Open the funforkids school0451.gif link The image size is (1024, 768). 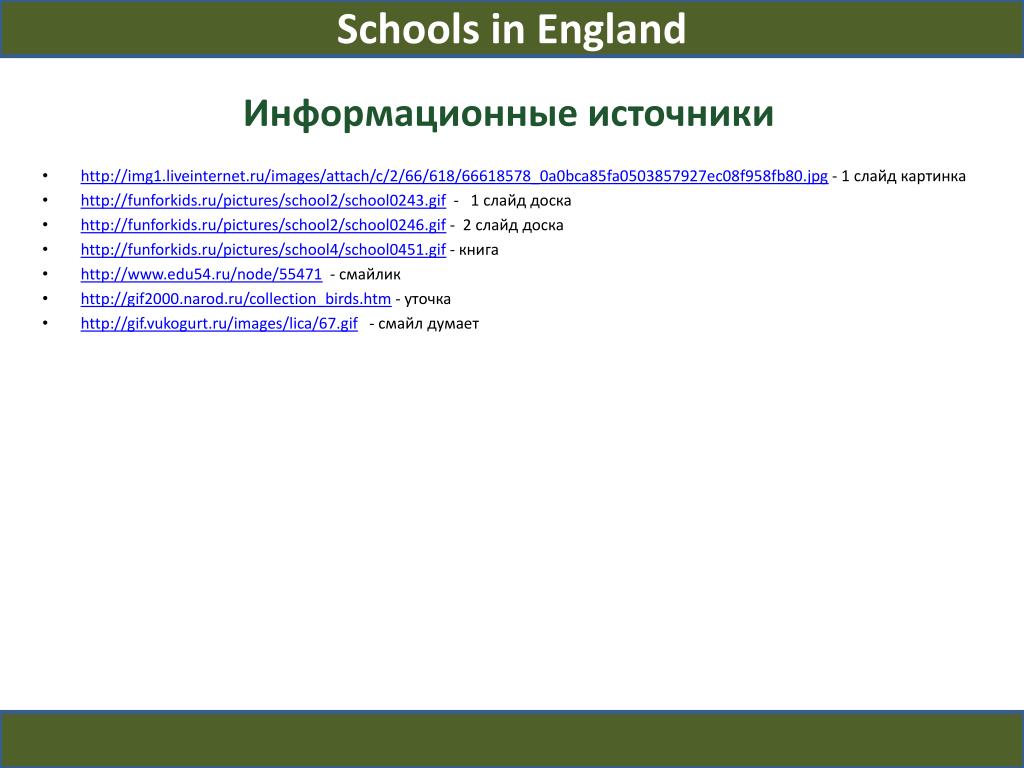[x=263, y=249]
